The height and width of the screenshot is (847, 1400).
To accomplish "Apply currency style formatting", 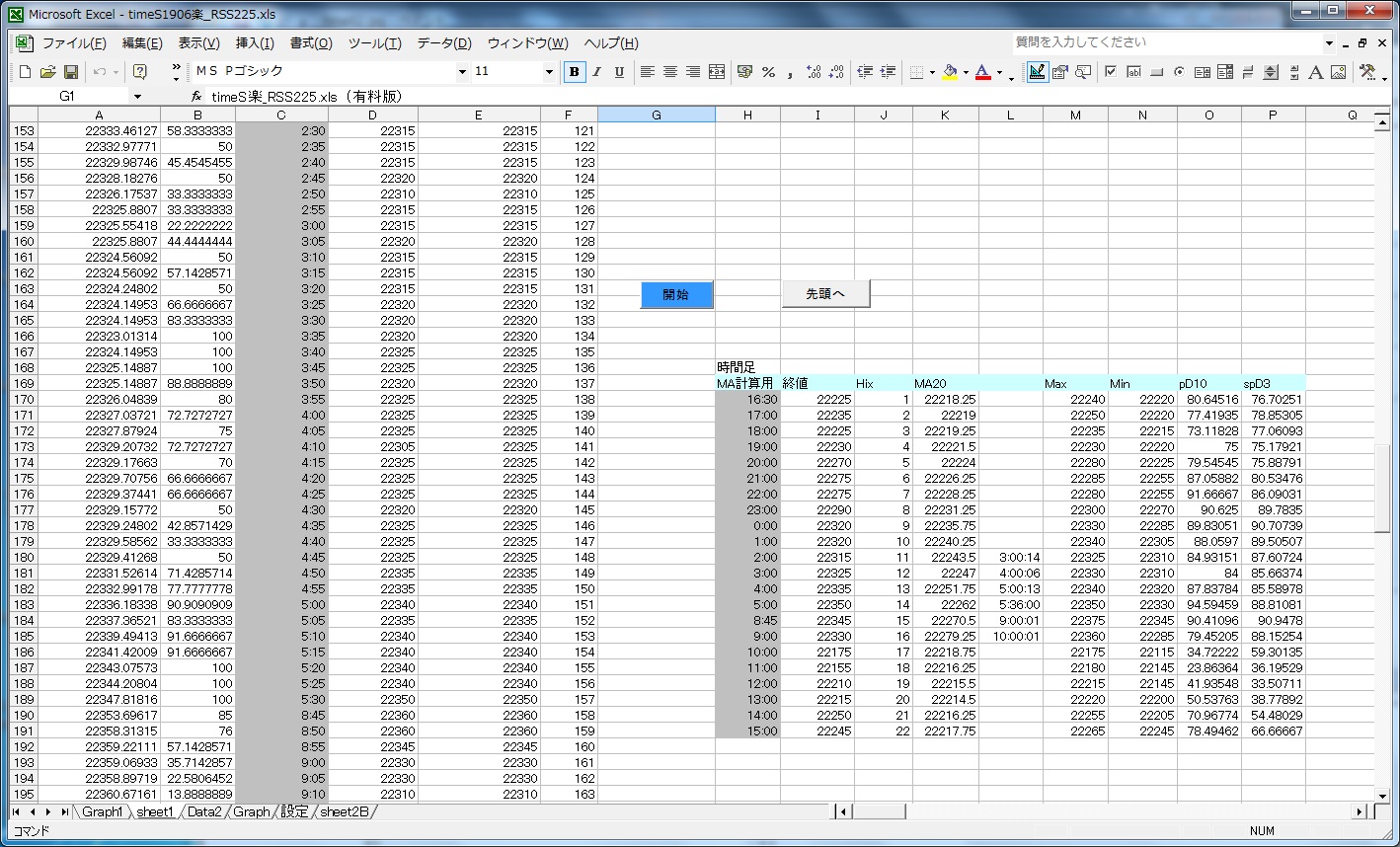I will coord(745,72).
